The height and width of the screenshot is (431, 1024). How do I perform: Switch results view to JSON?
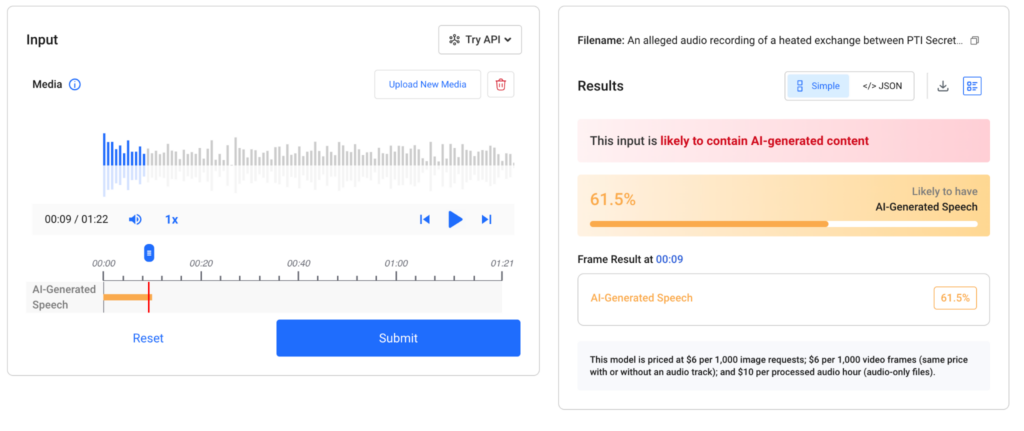[x=880, y=86]
